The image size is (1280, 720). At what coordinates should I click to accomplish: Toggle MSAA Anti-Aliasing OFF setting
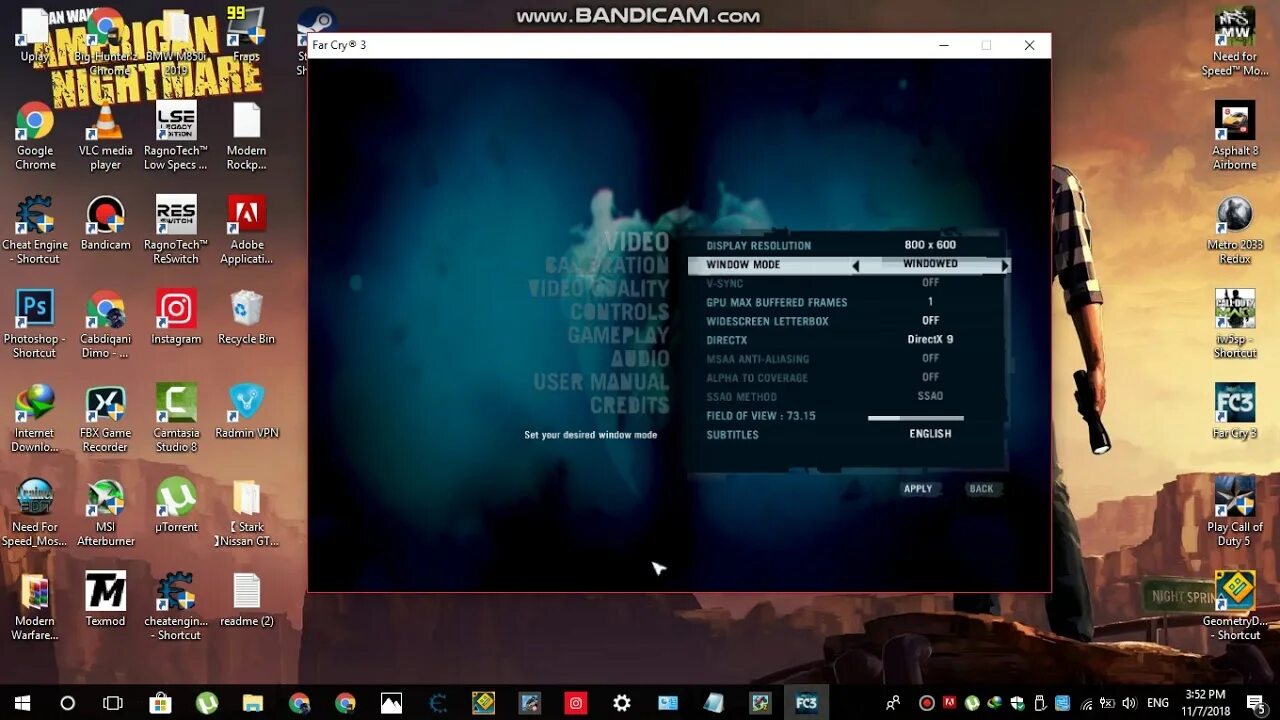(930, 358)
